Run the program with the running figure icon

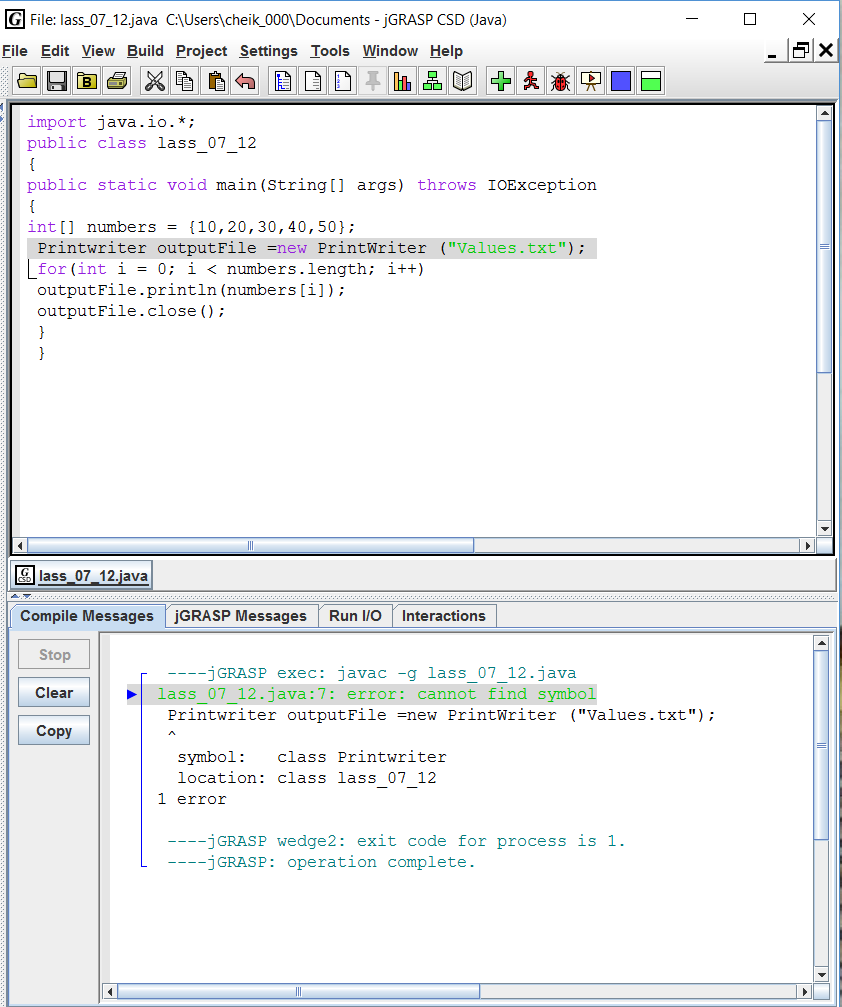click(x=529, y=81)
